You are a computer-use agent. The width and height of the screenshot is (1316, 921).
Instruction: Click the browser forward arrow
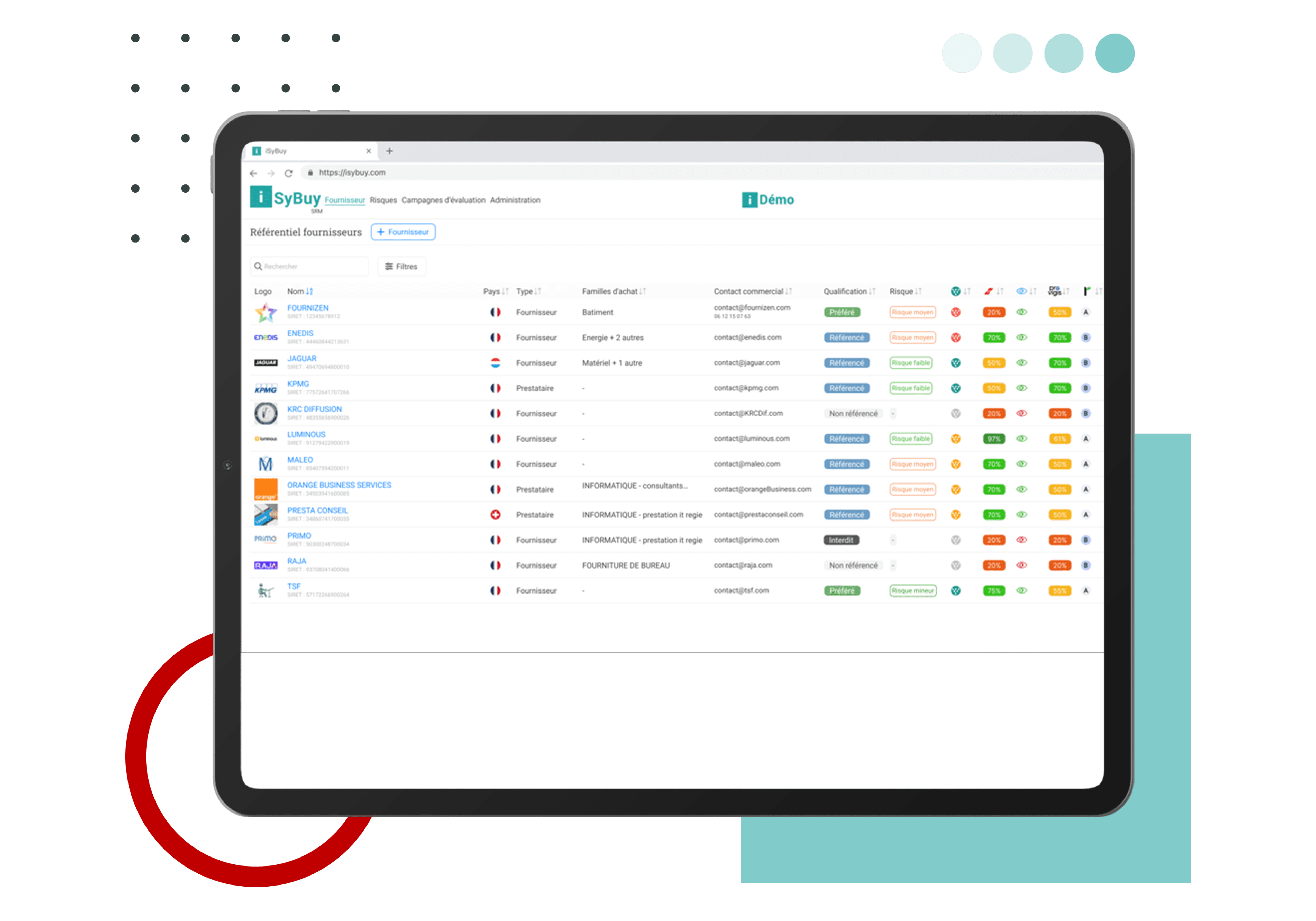click(271, 173)
